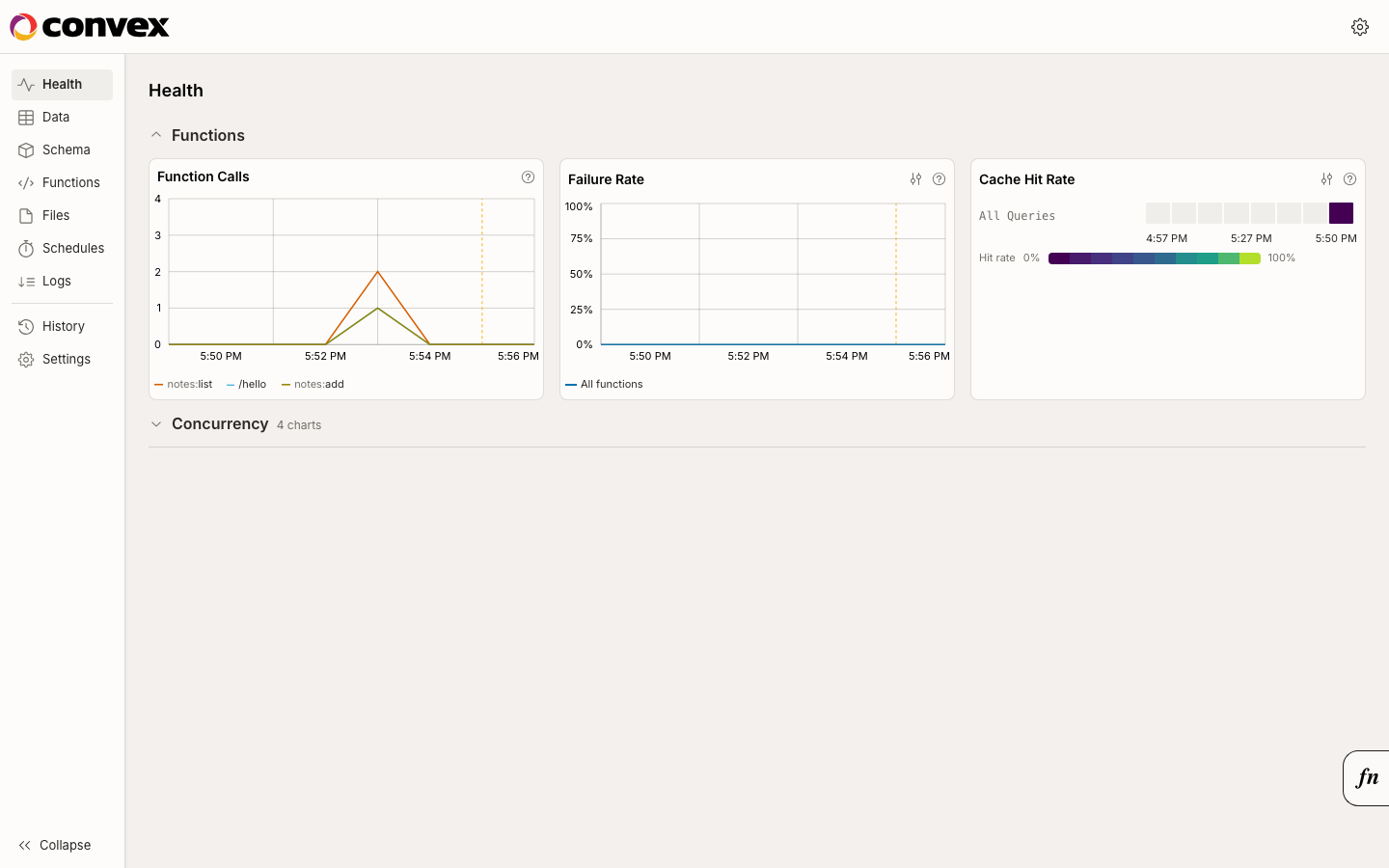Open the Logs page
The height and width of the screenshot is (868, 1389).
point(62,282)
